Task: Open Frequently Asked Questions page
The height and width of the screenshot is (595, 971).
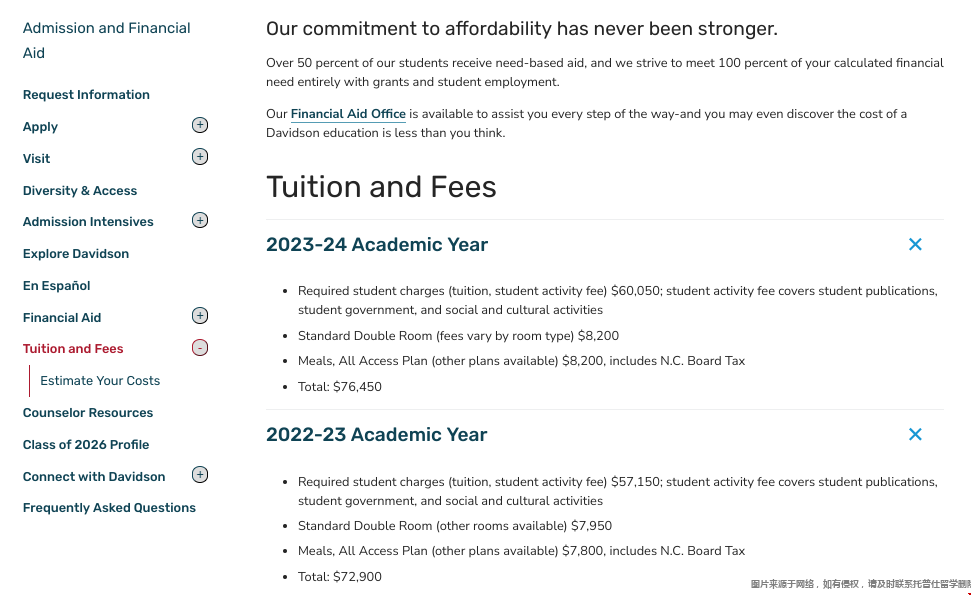Action: [x=109, y=508]
